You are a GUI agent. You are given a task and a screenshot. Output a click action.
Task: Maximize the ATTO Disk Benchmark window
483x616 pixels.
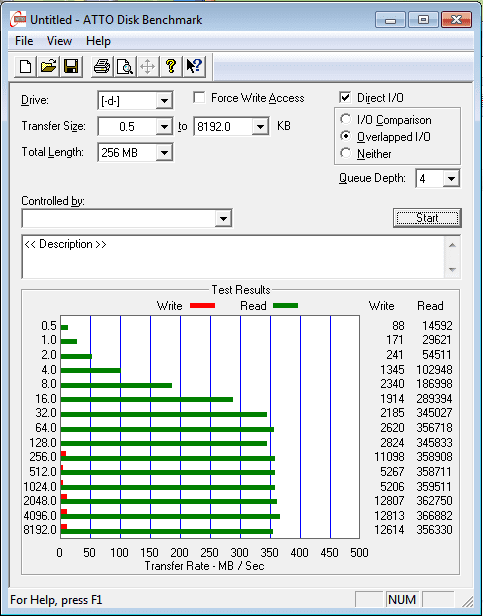(423, 19)
